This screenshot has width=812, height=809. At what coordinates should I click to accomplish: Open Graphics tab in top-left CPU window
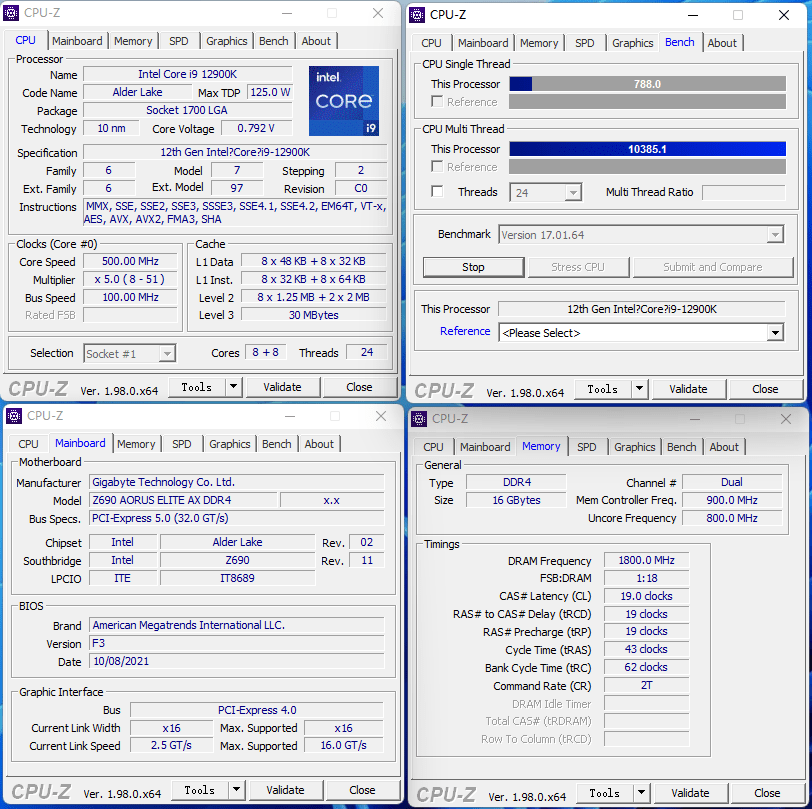coord(227,41)
